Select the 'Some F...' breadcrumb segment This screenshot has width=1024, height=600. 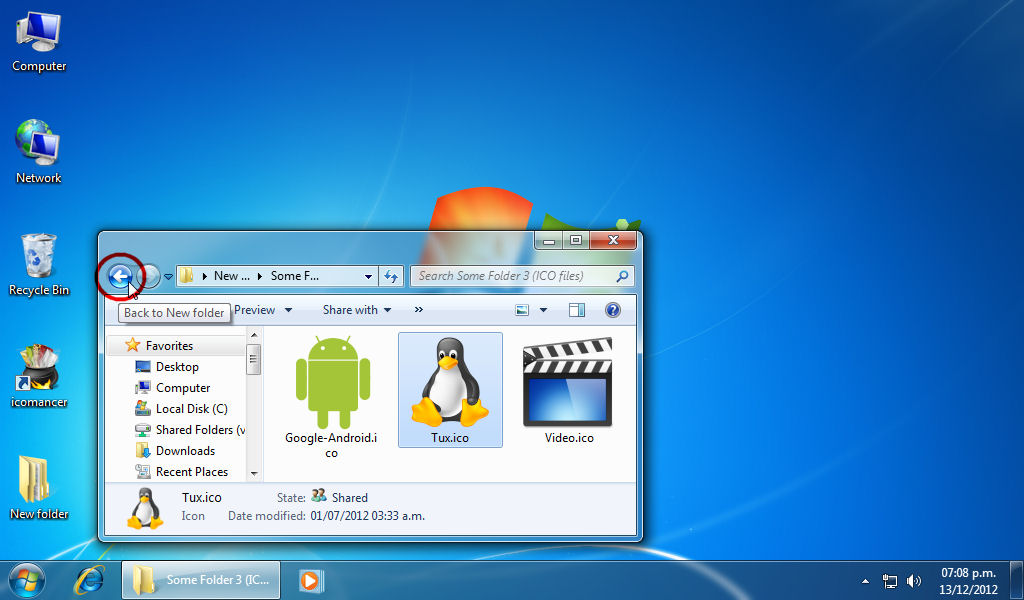(x=295, y=276)
